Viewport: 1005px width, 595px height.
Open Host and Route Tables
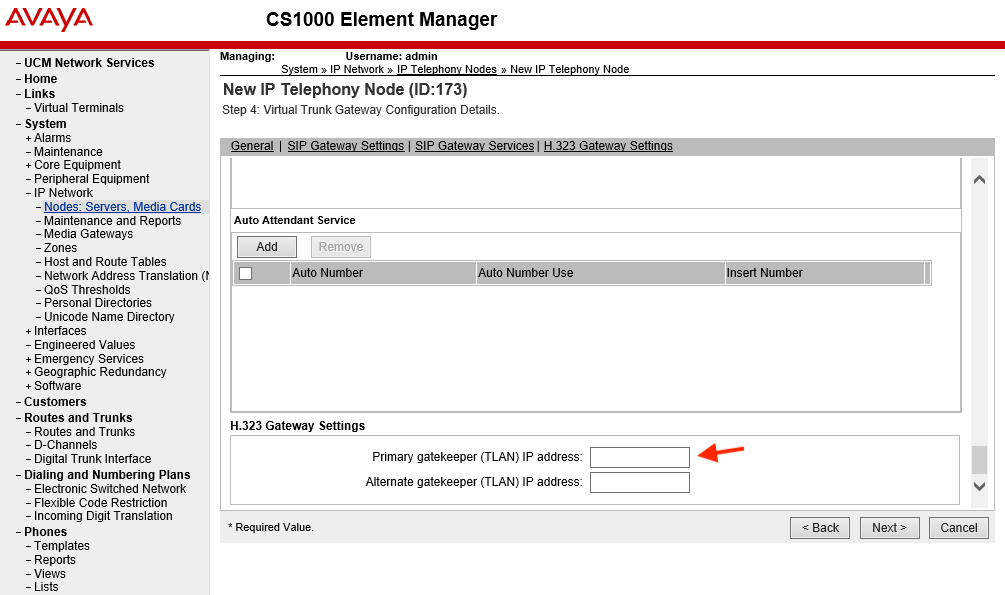click(x=105, y=262)
